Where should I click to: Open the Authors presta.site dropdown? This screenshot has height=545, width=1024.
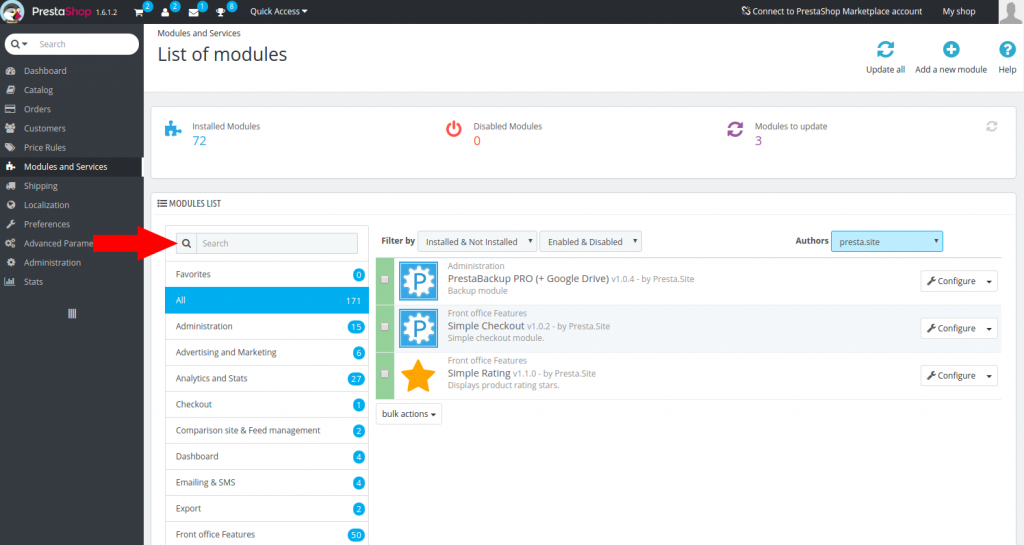886,241
